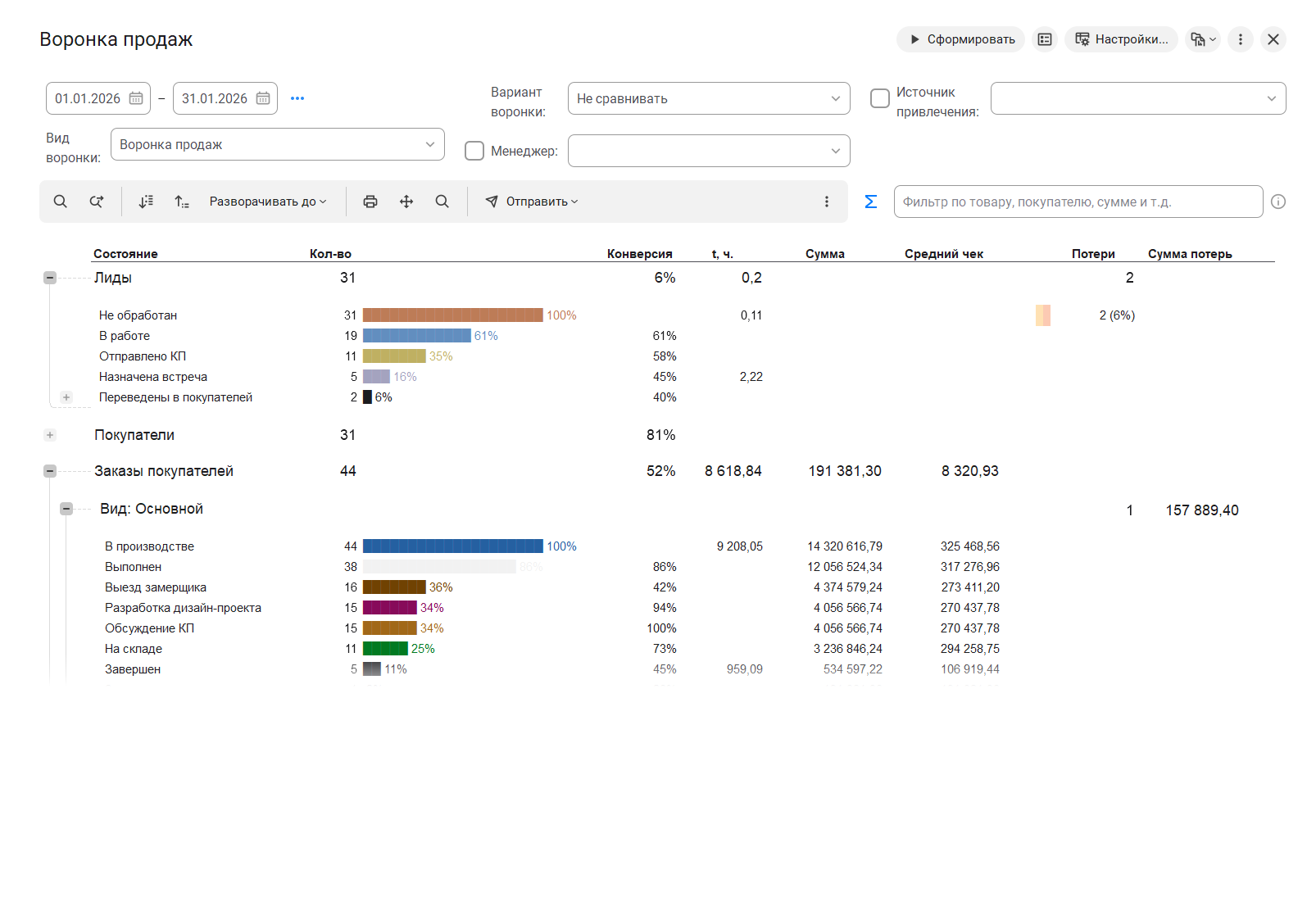The width and height of the screenshot is (1316, 911).
Task: Open the Отправить menu
Action: pos(532,202)
